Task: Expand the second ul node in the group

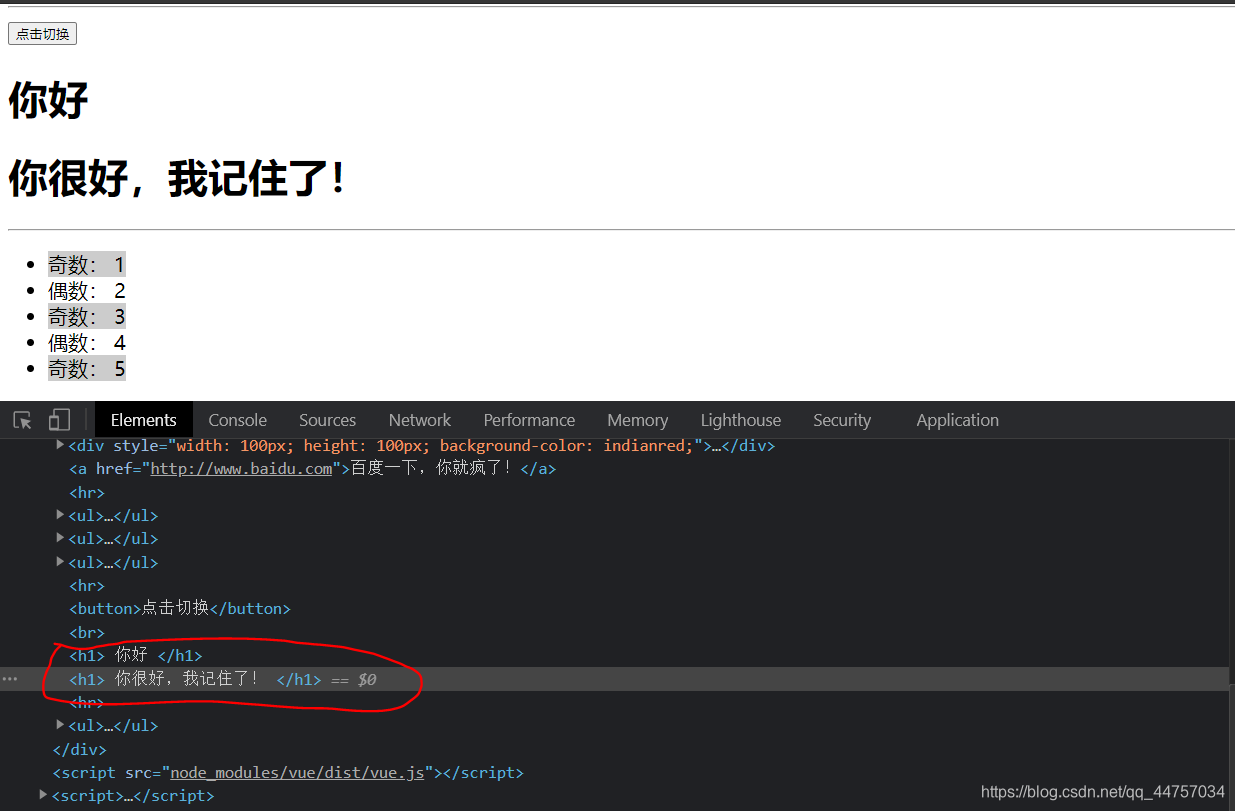Action: pos(60,537)
